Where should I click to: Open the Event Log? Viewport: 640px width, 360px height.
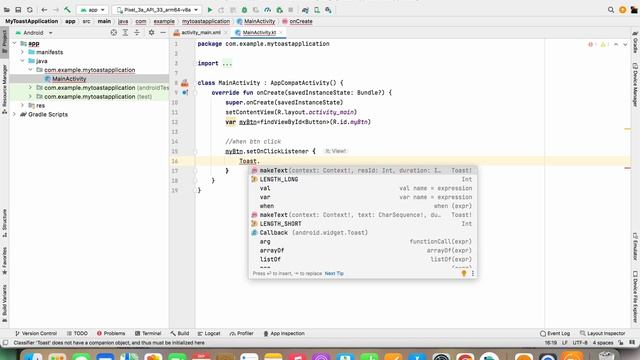click(555, 333)
